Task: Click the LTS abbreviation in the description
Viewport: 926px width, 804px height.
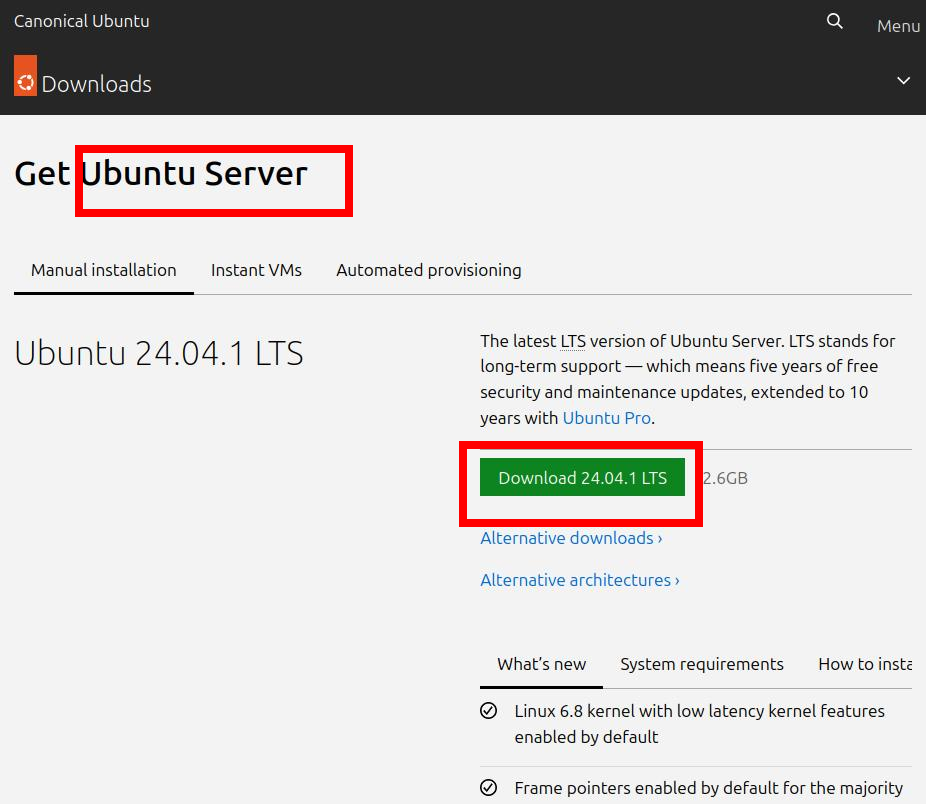Action: 573,341
